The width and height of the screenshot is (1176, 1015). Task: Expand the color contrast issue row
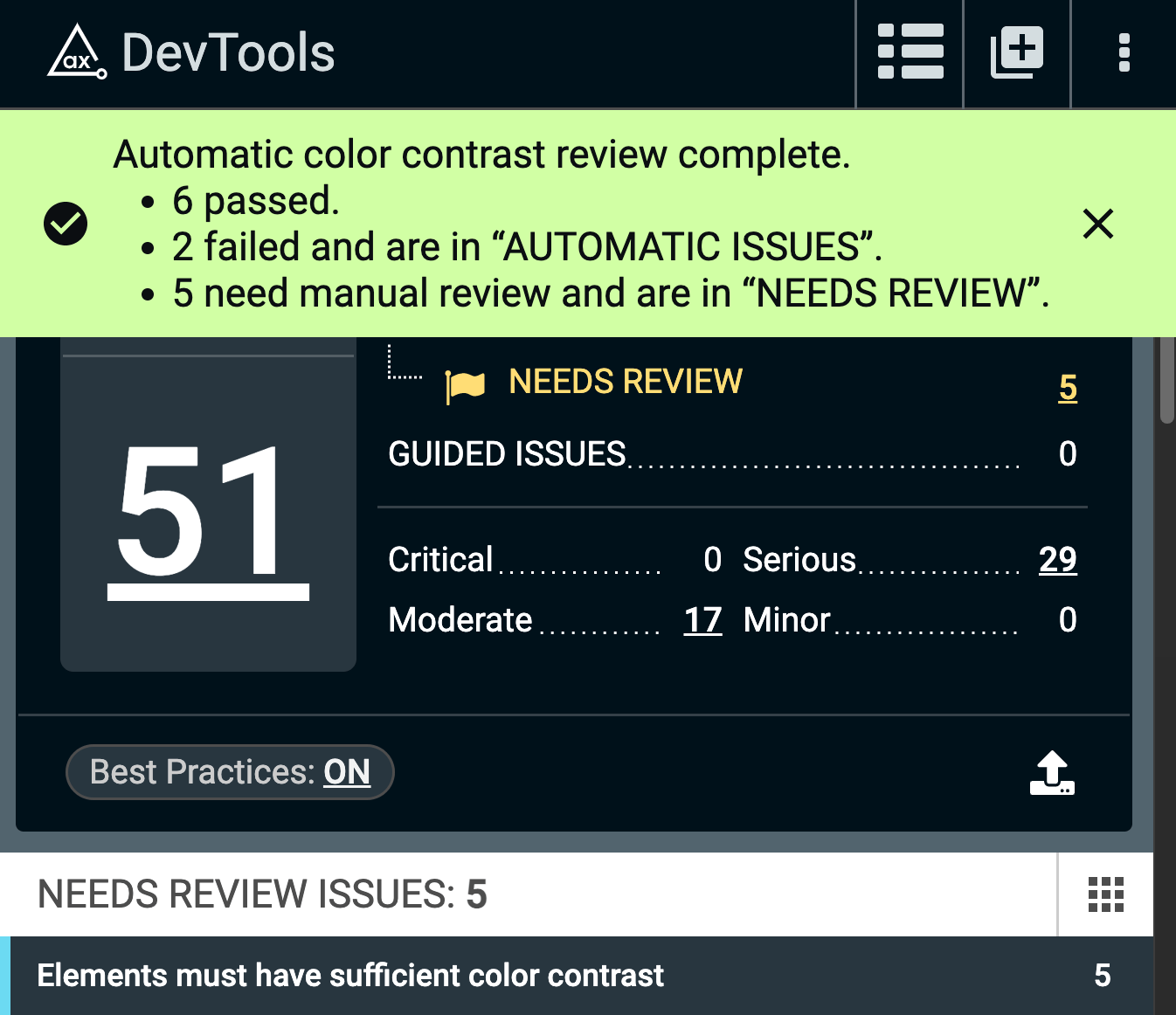(349, 976)
